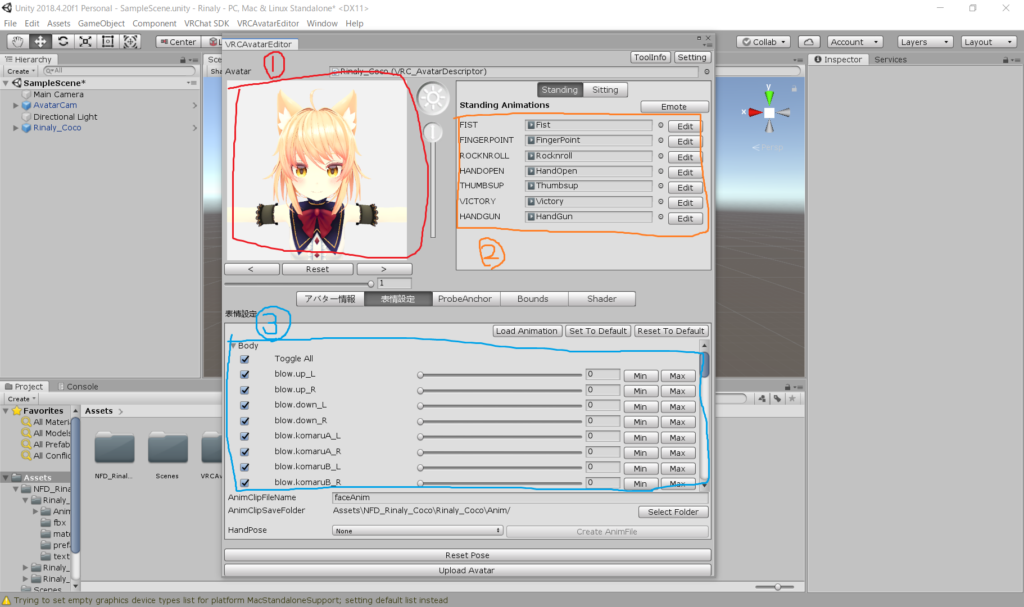The width and height of the screenshot is (1024, 607).
Task: Click the Reset Pose button
Action: (467, 555)
